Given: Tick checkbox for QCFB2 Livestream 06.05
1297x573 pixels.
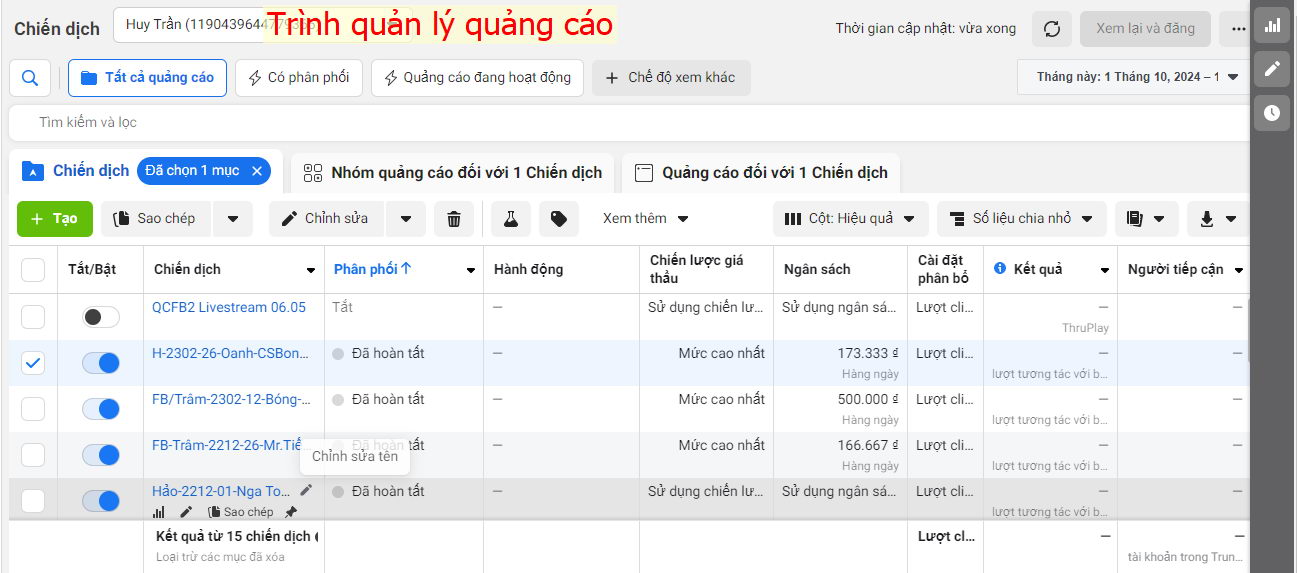Looking at the screenshot, I should point(33,317).
